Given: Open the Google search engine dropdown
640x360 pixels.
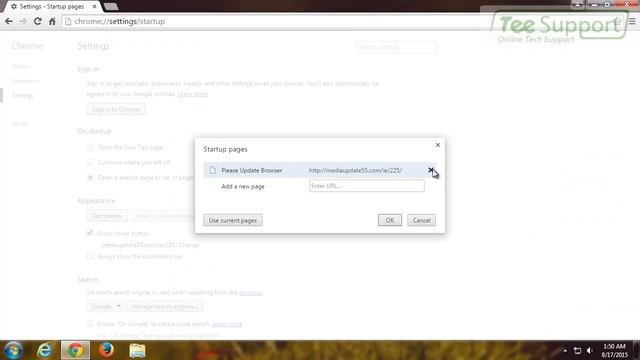Looking at the screenshot, I should click(x=105, y=306).
